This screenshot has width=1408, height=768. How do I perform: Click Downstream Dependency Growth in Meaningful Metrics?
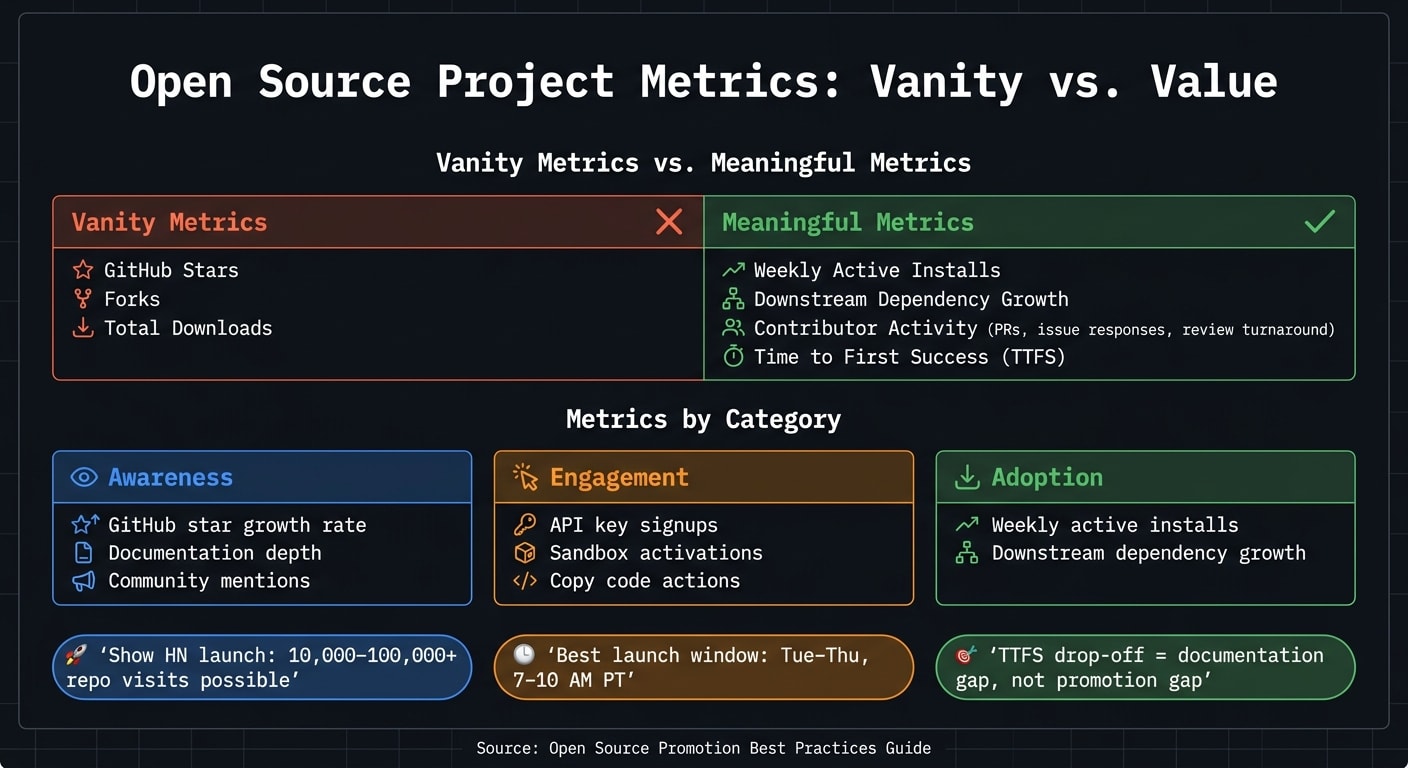tap(911, 299)
